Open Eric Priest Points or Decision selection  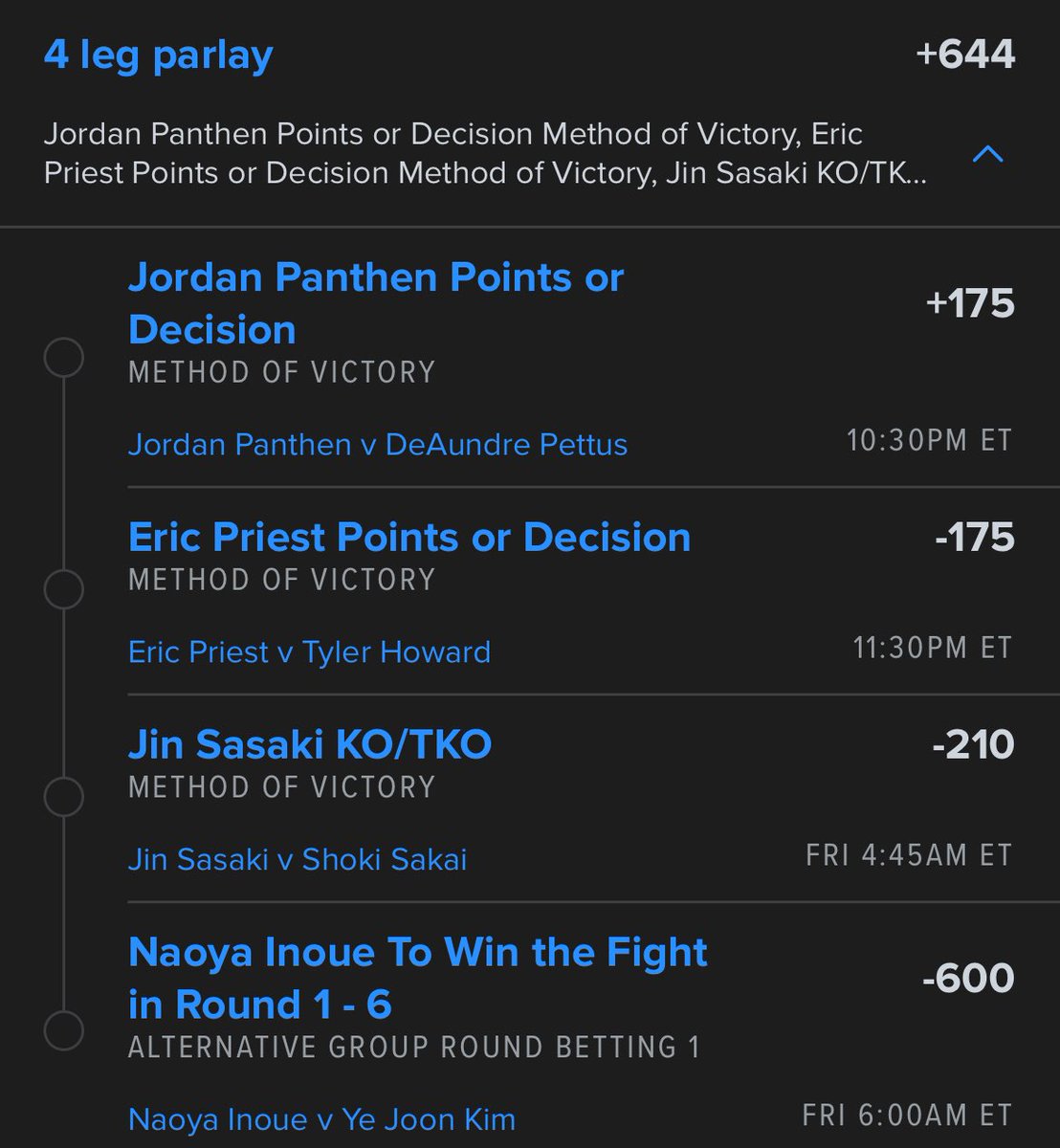click(409, 537)
